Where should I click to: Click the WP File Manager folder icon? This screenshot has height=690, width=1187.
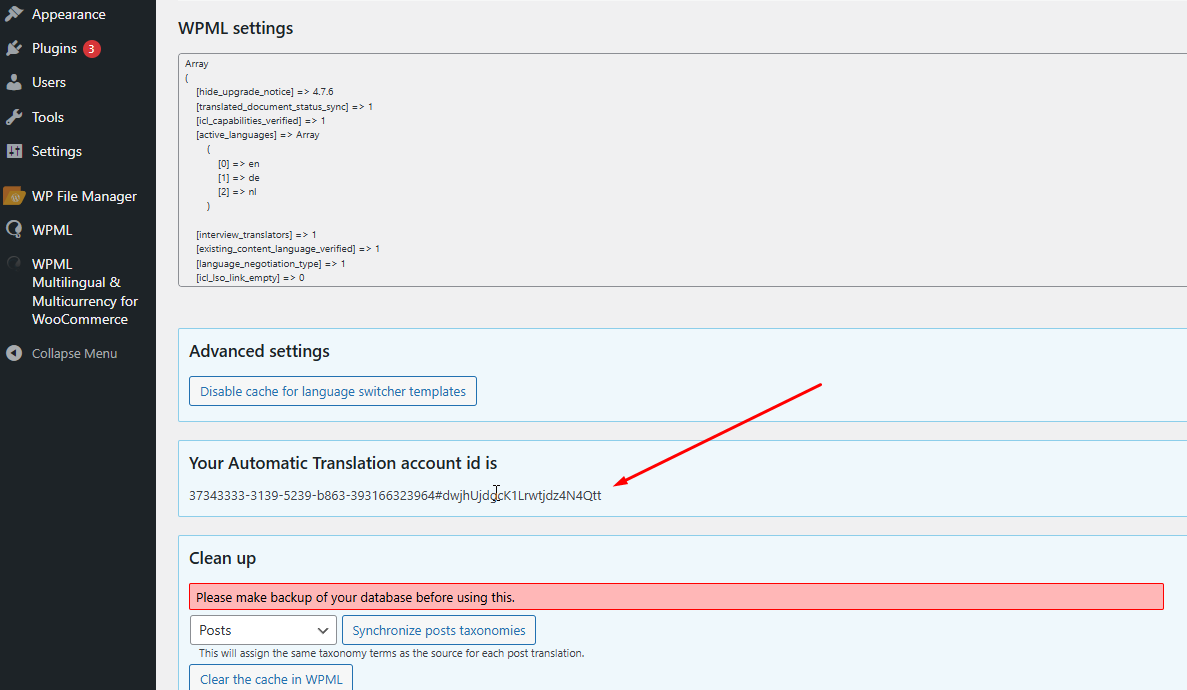pyautogui.click(x=14, y=196)
